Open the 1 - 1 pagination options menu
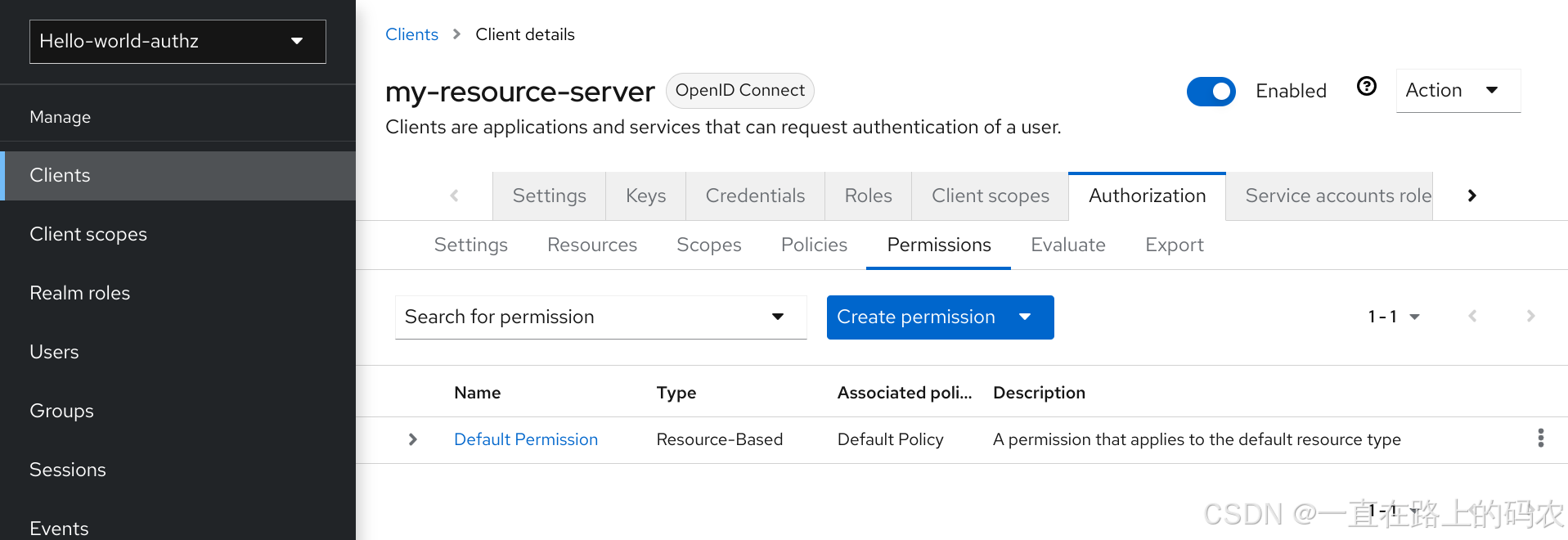1568x540 pixels. [x=1393, y=317]
